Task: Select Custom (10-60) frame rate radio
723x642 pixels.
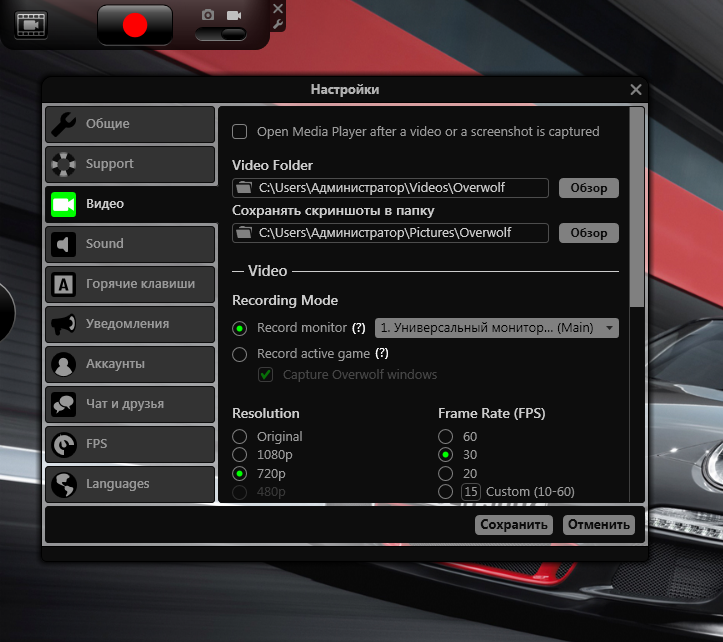Action: pos(445,492)
